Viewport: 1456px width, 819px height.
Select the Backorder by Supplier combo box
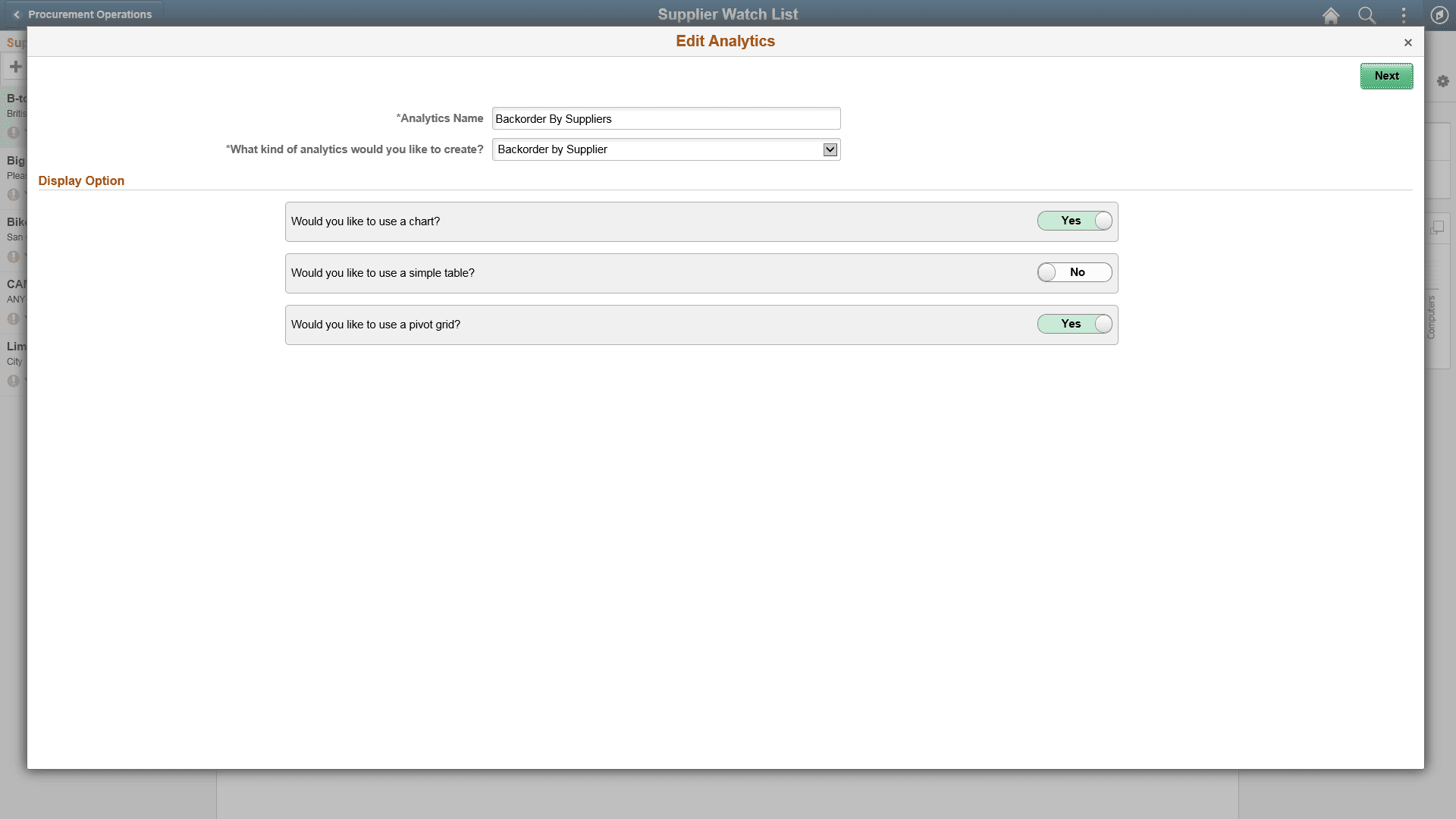665,149
